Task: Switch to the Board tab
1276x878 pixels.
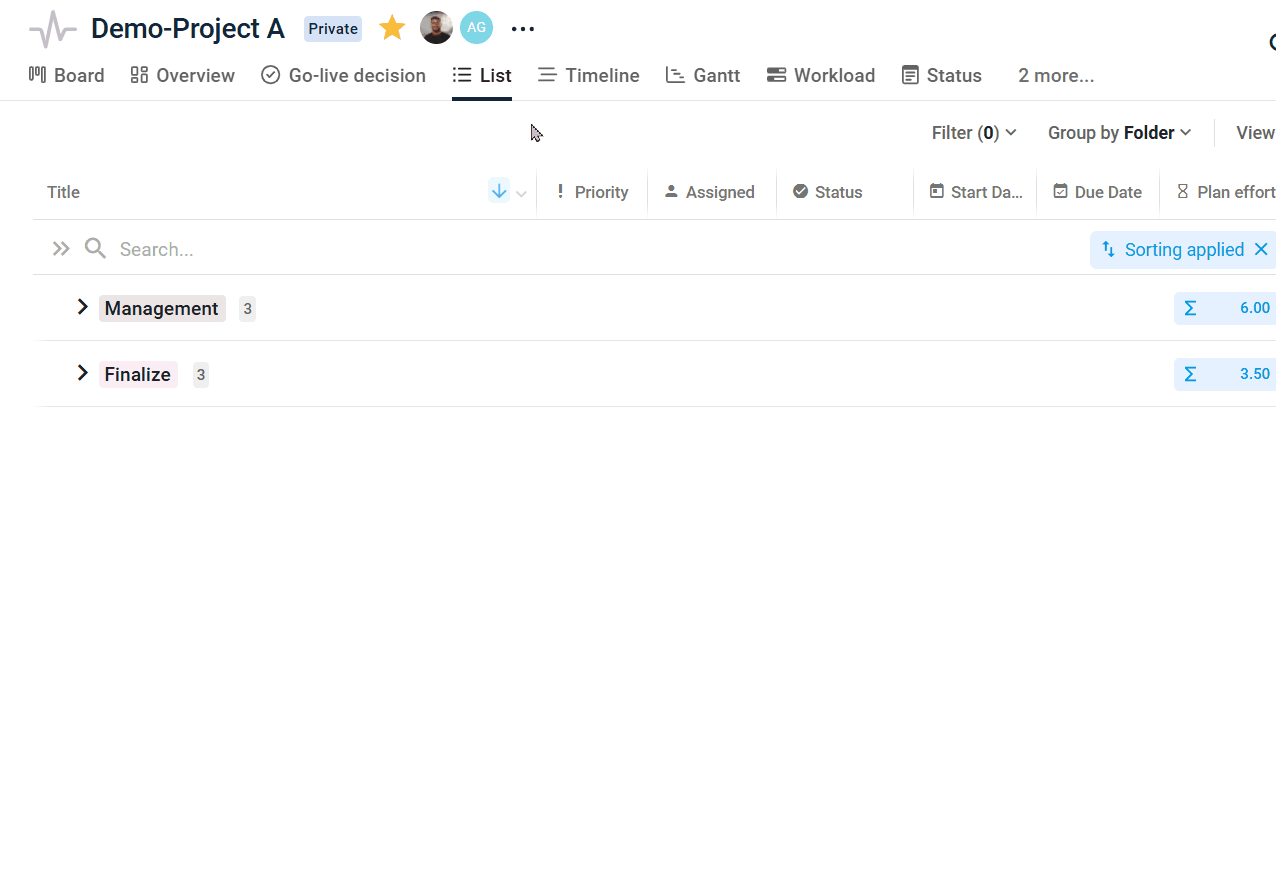Action: click(66, 76)
